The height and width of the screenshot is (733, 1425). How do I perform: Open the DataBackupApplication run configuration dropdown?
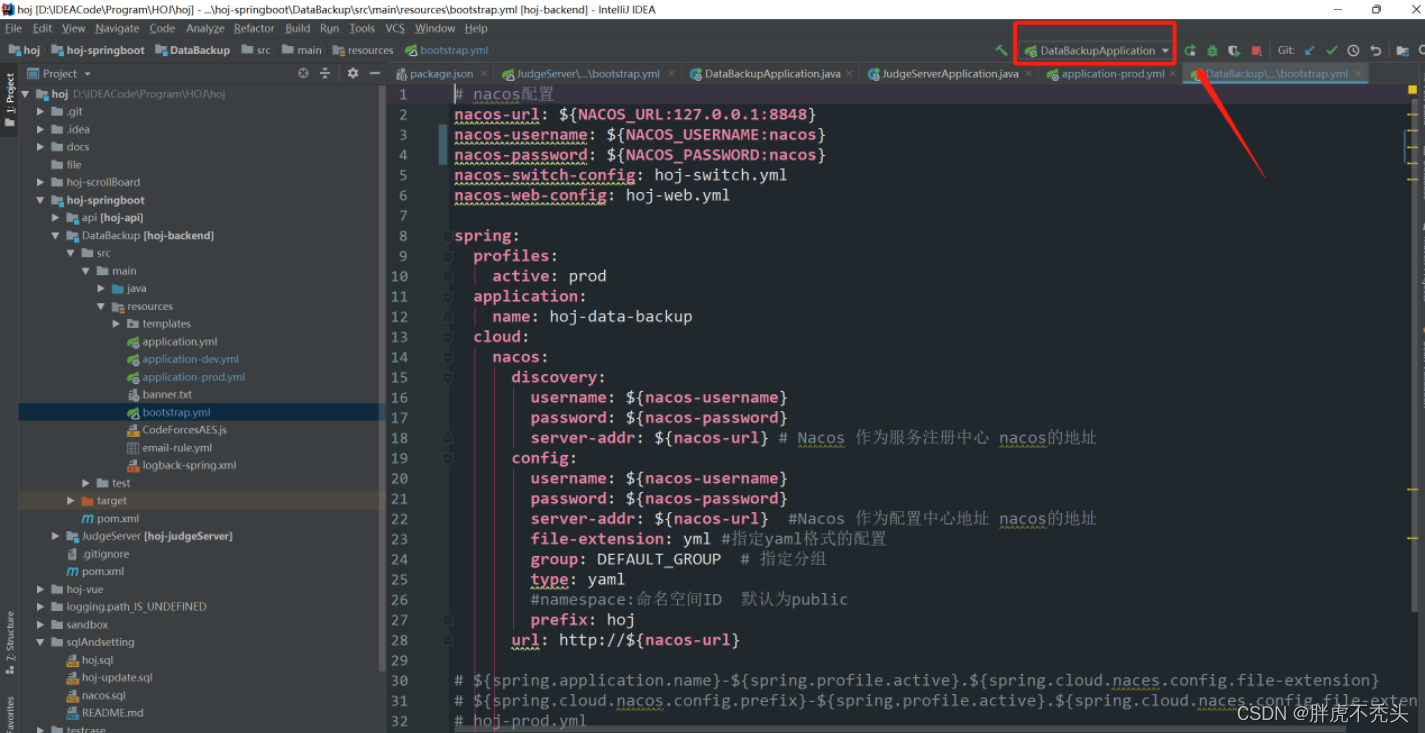point(1097,50)
